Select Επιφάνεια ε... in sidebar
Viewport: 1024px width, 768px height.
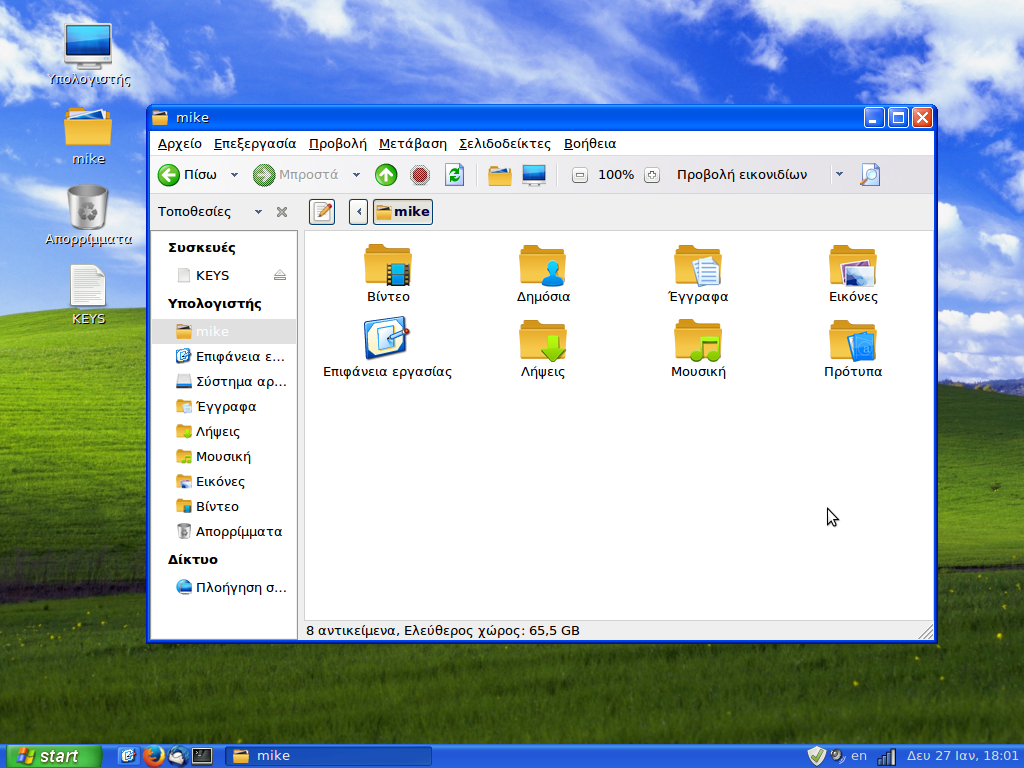pos(224,357)
